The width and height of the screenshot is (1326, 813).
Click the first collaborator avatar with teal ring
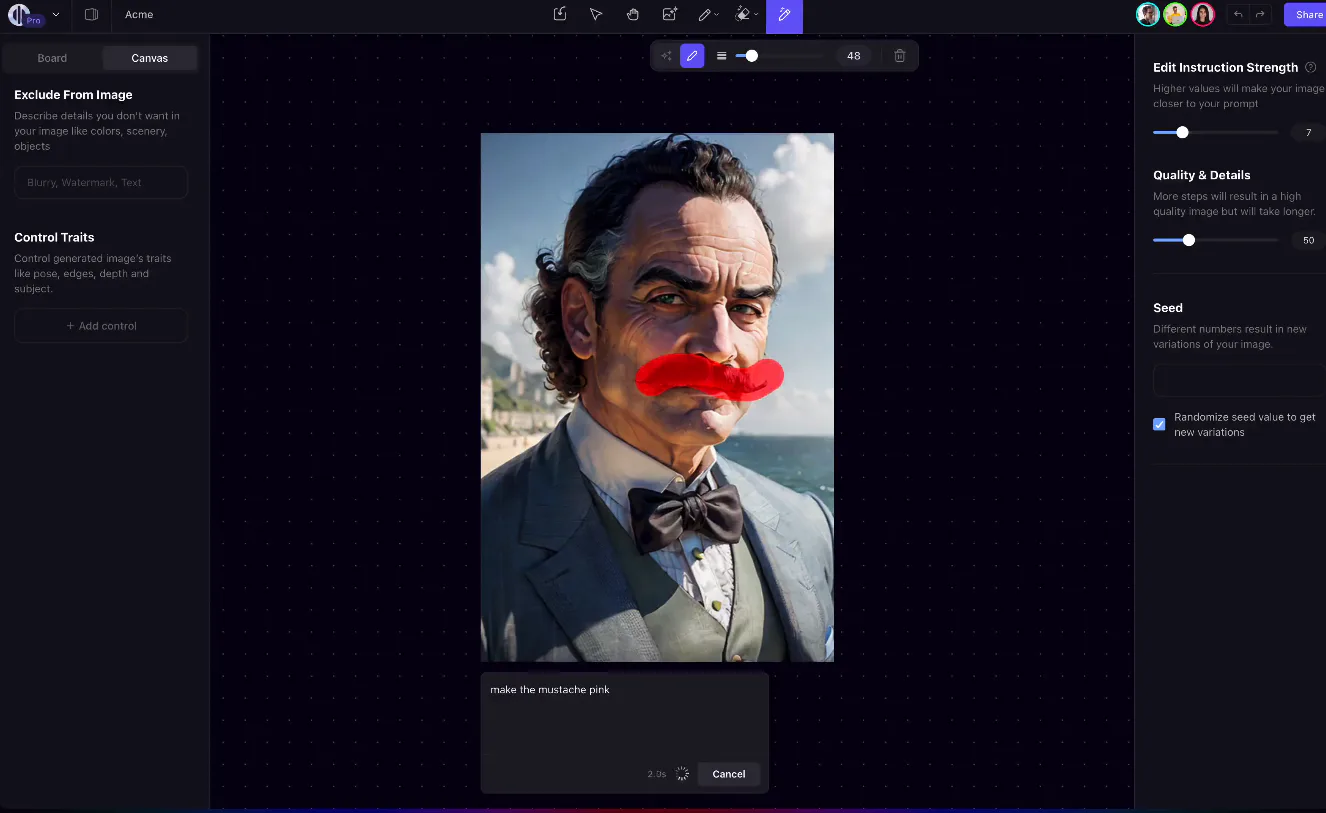click(1148, 15)
